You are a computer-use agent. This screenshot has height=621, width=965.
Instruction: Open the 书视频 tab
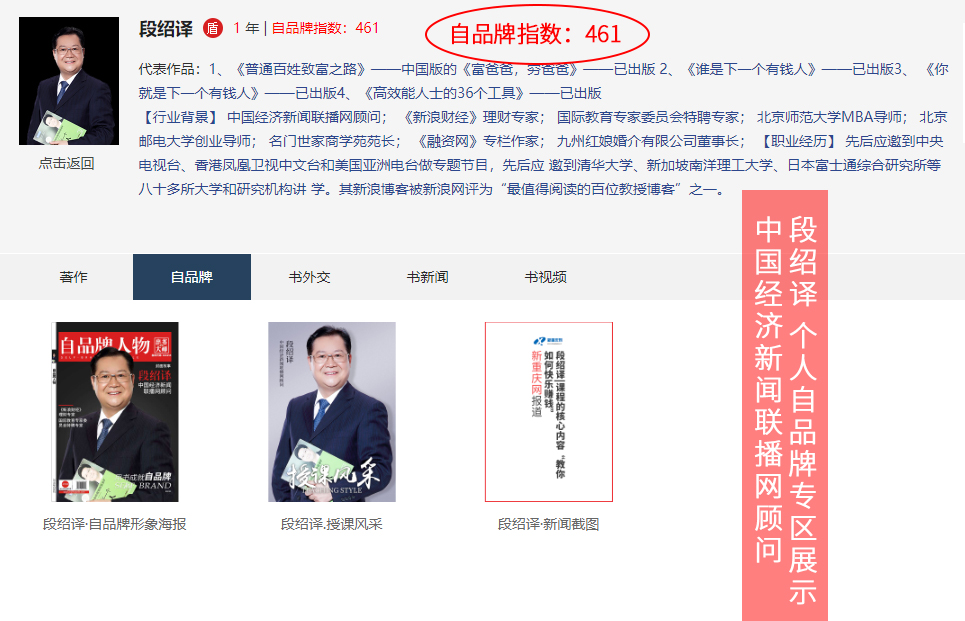pyautogui.click(x=546, y=277)
